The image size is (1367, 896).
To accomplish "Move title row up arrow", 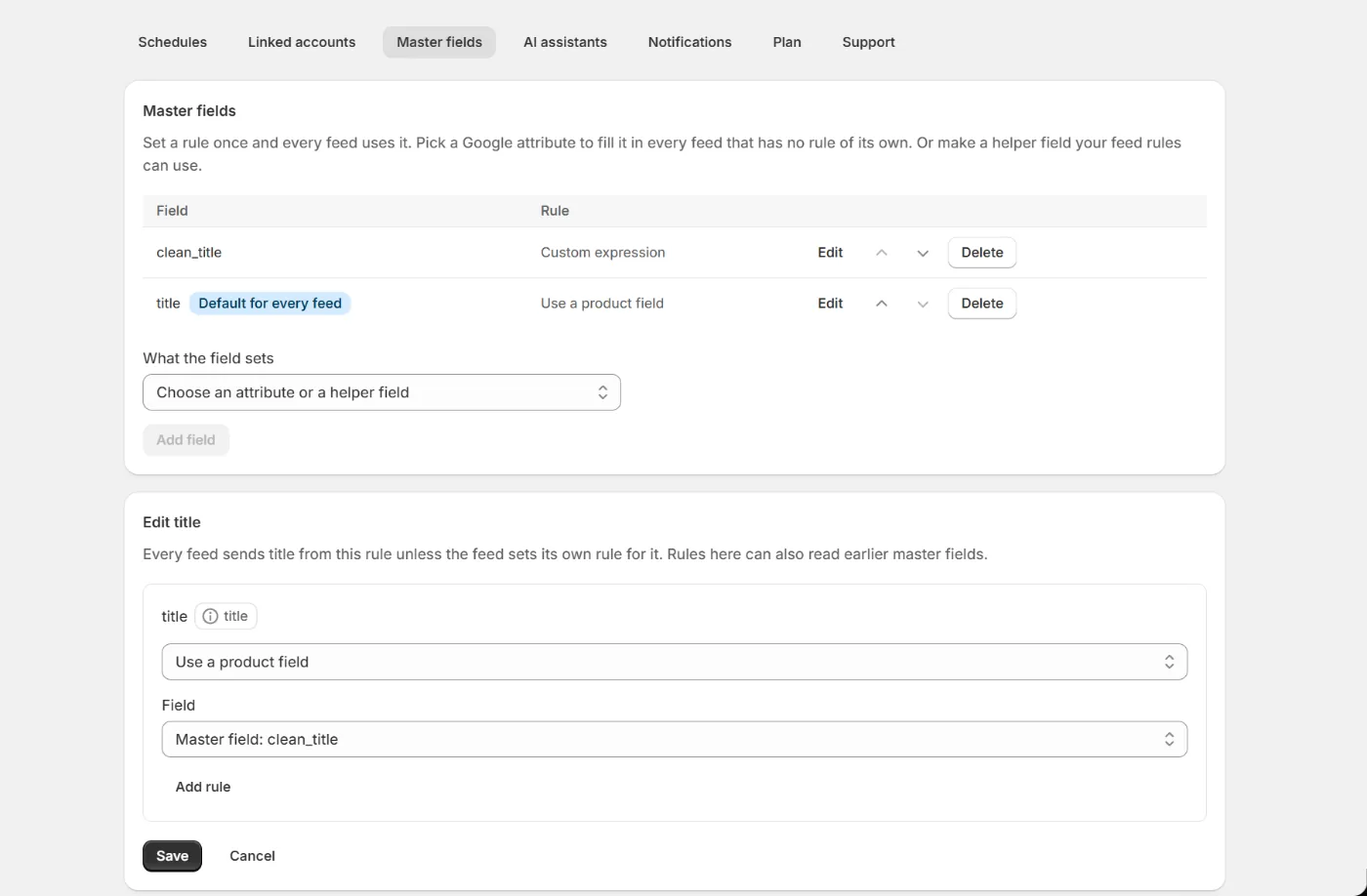I will click(x=882, y=304).
